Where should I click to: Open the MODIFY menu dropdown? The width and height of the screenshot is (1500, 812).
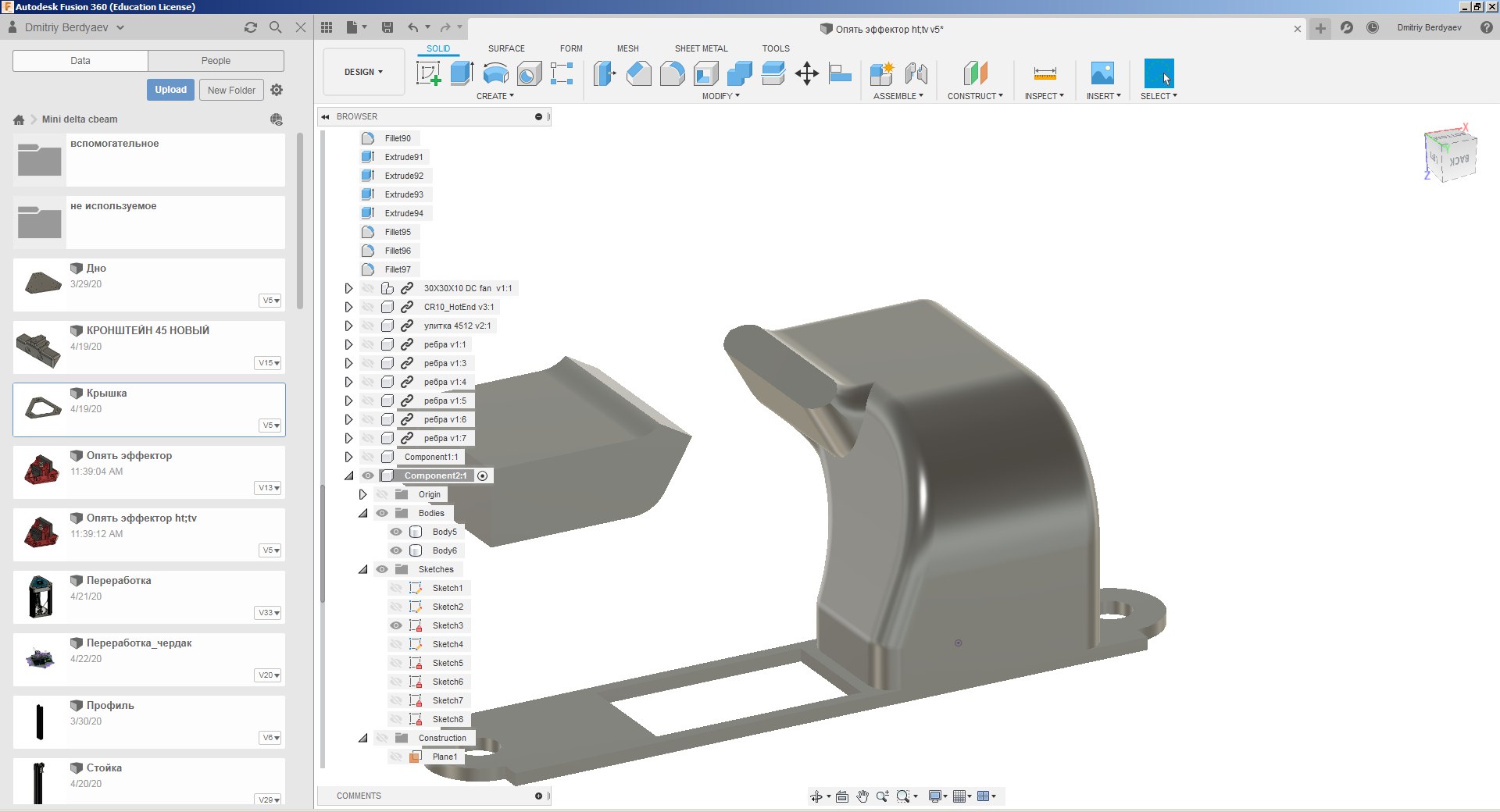720,96
